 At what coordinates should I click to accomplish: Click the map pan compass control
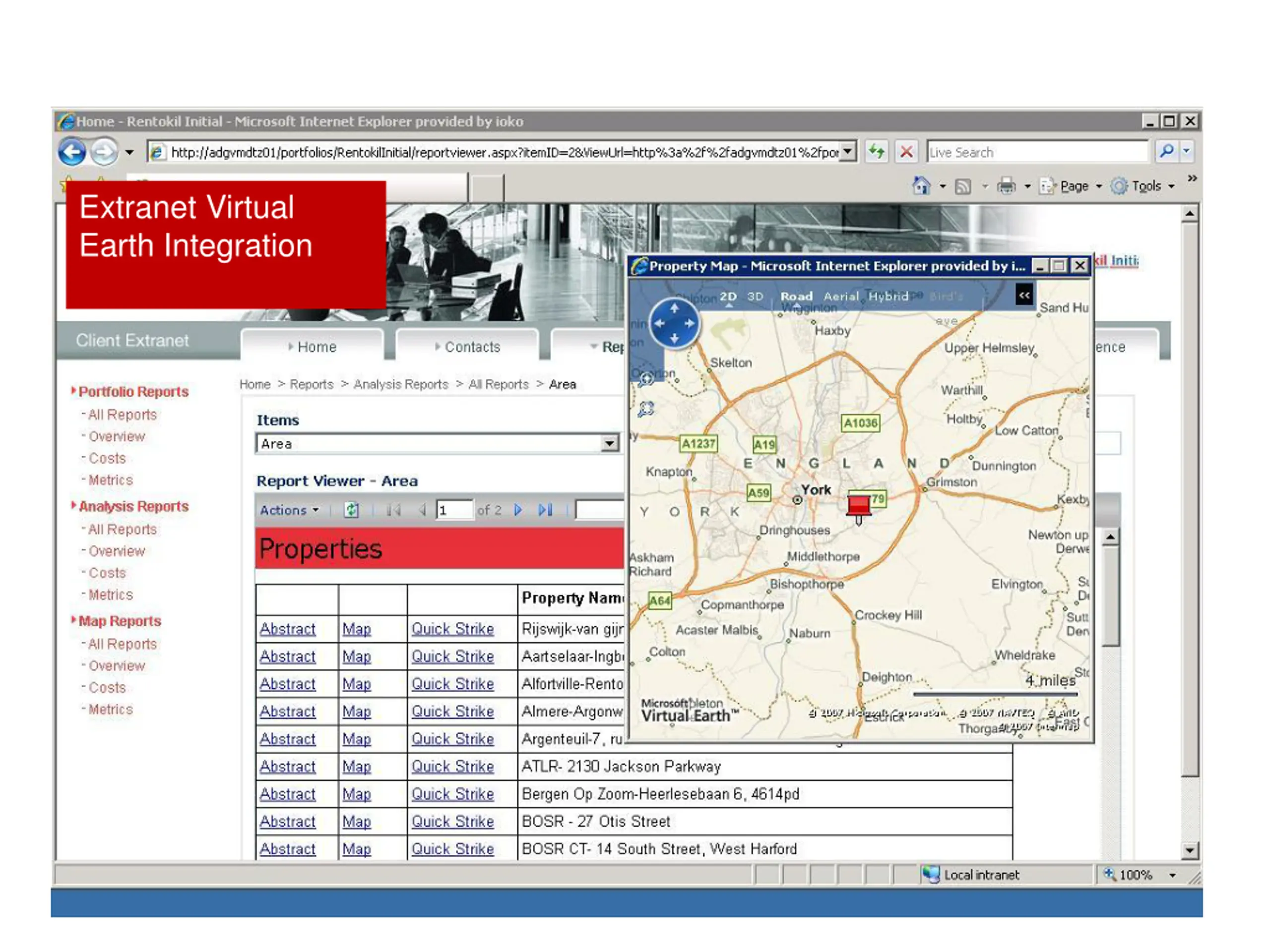(x=674, y=323)
